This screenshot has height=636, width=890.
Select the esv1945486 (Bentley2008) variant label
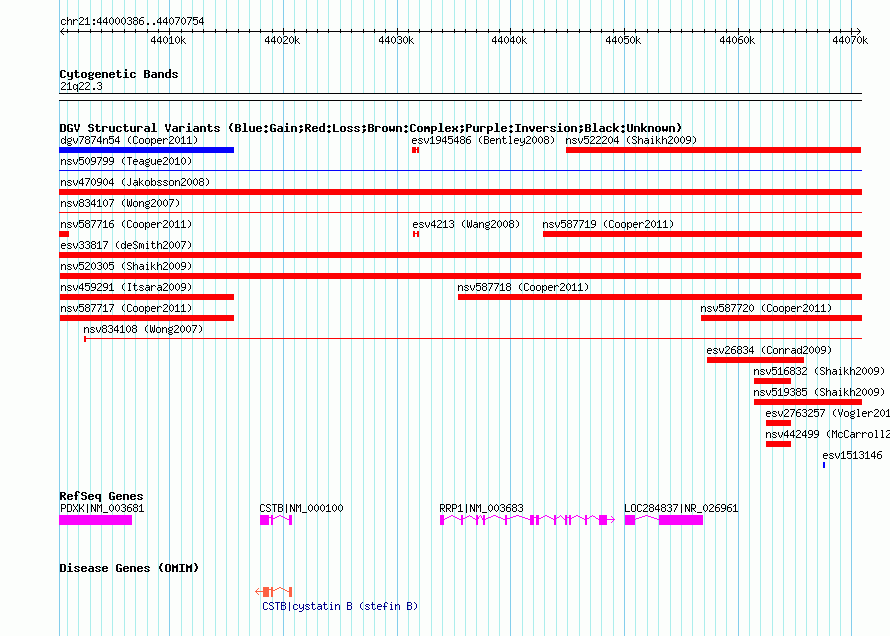(483, 140)
